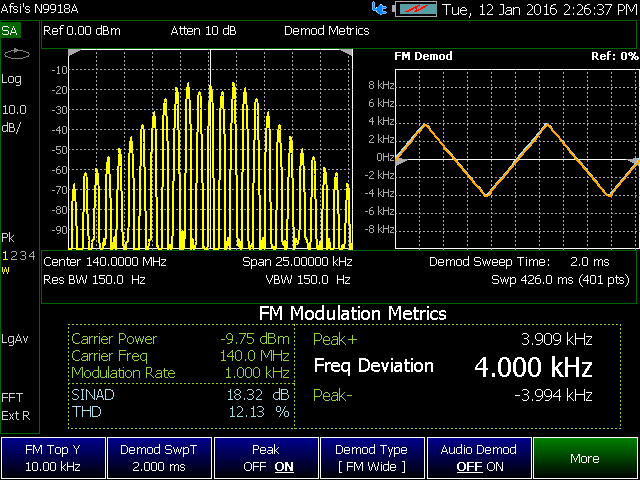Viewport: 640px width, 480px height.
Task: Click the Log scale label
Action: (x=11, y=79)
